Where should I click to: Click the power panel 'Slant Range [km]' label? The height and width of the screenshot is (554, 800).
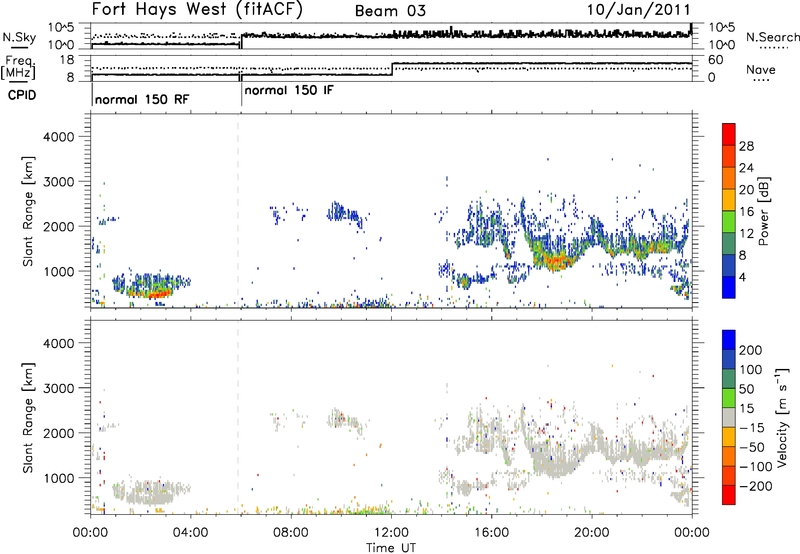28,211
